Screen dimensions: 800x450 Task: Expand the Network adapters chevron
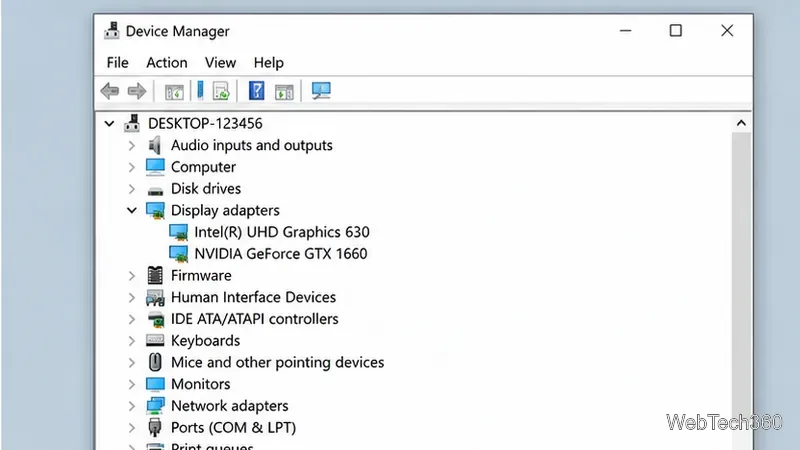132,406
